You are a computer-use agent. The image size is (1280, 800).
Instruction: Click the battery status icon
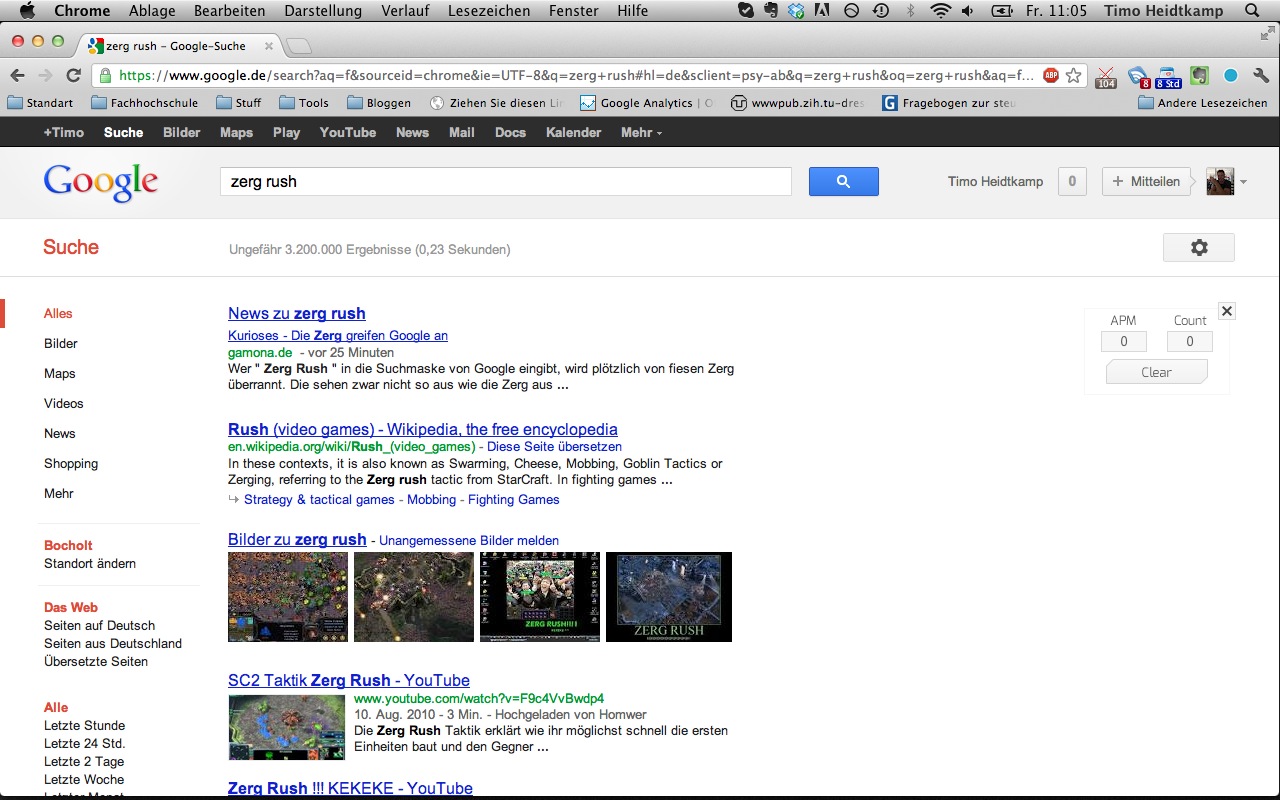[x=1001, y=11]
